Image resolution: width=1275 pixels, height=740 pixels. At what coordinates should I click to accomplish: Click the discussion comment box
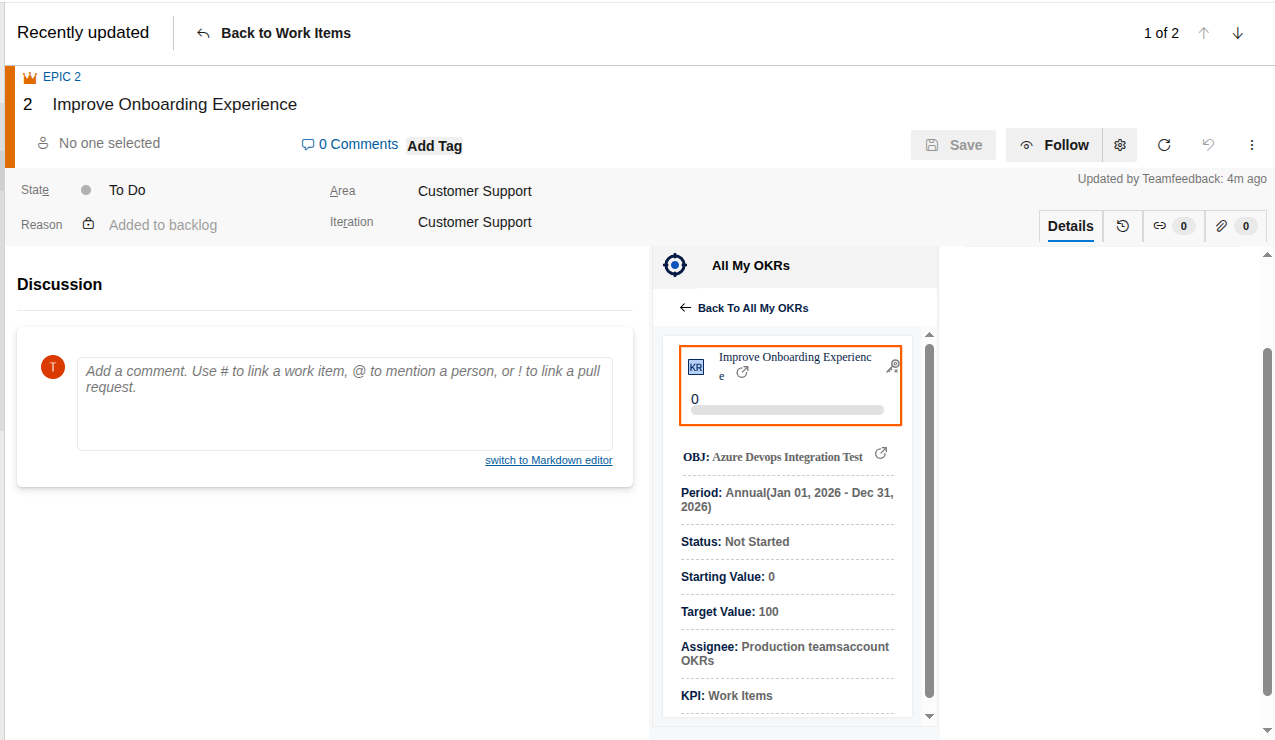click(345, 404)
